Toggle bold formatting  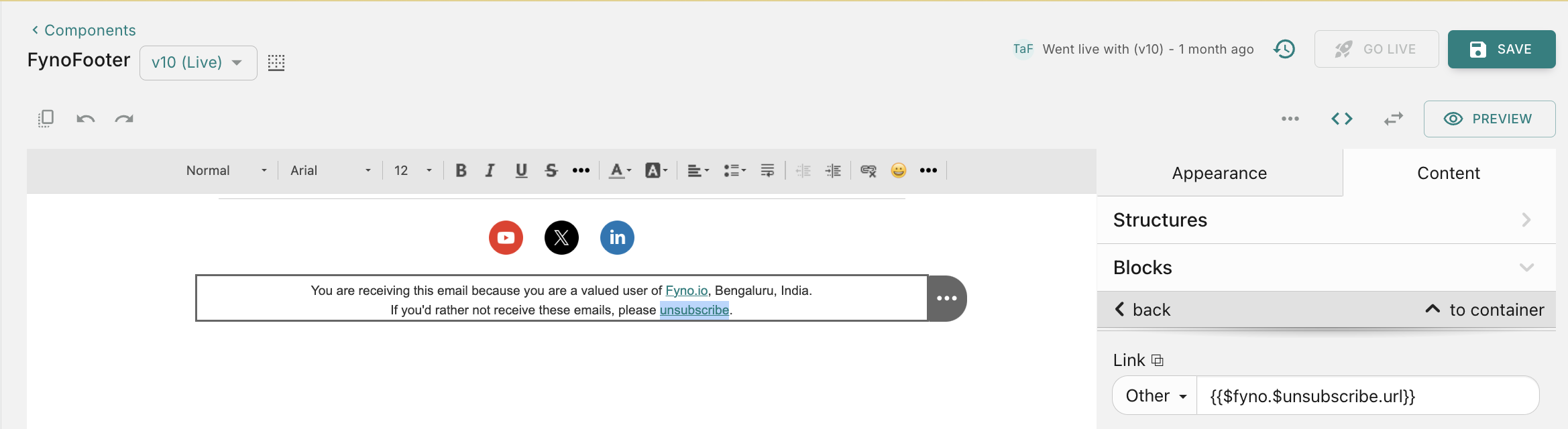point(461,170)
